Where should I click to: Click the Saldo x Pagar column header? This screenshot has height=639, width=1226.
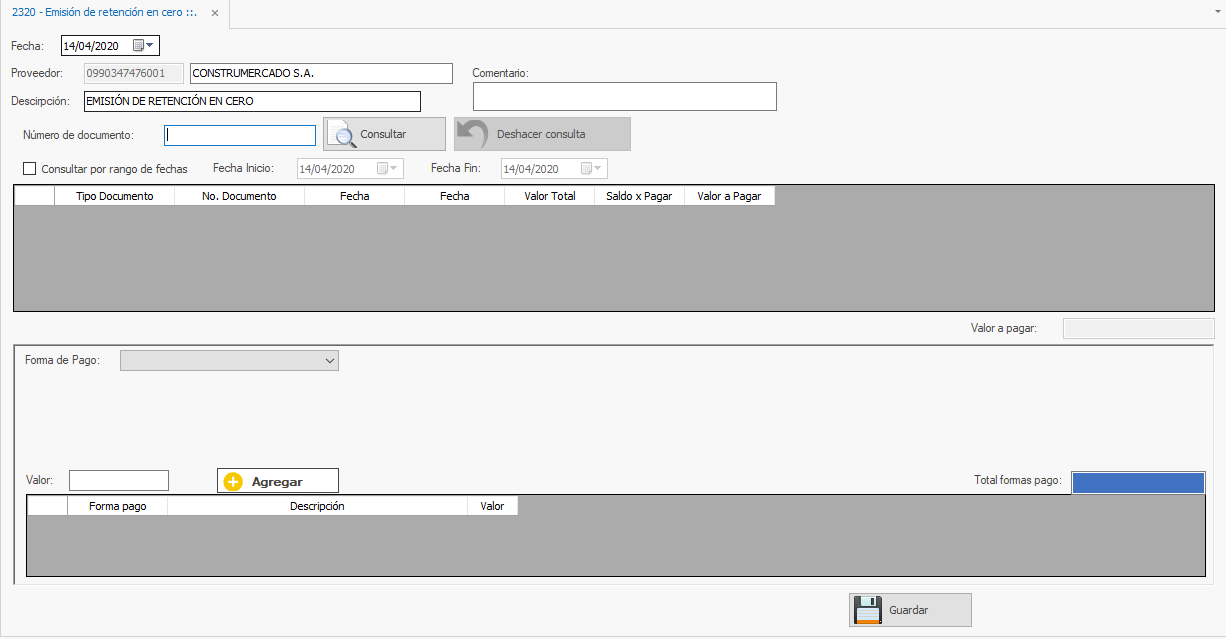coord(639,196)
